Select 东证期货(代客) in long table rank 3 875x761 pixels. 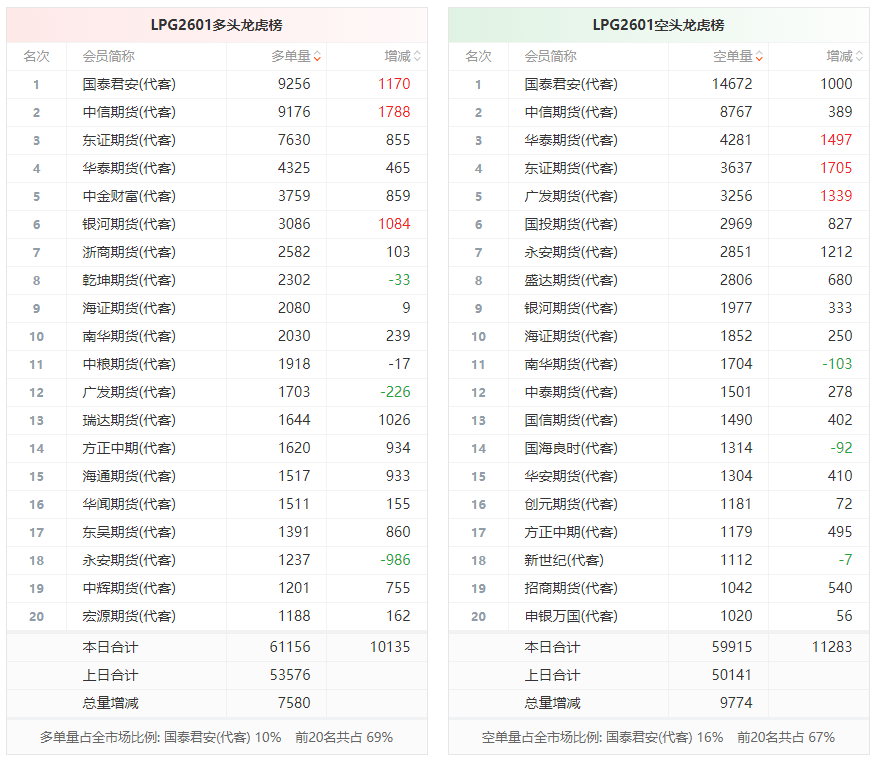[129, 140]
